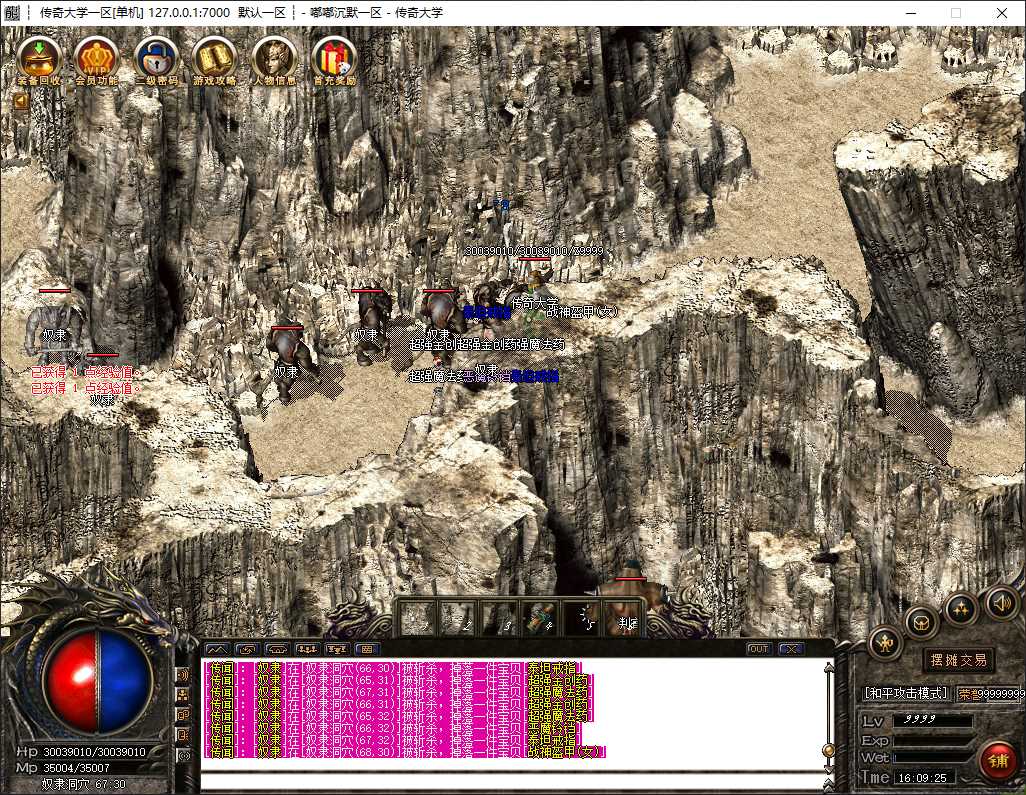This screenshot has width=1026, height=795.
Task: Open the 首充奖励 gift box icon
Action: [x=334, y=61]
